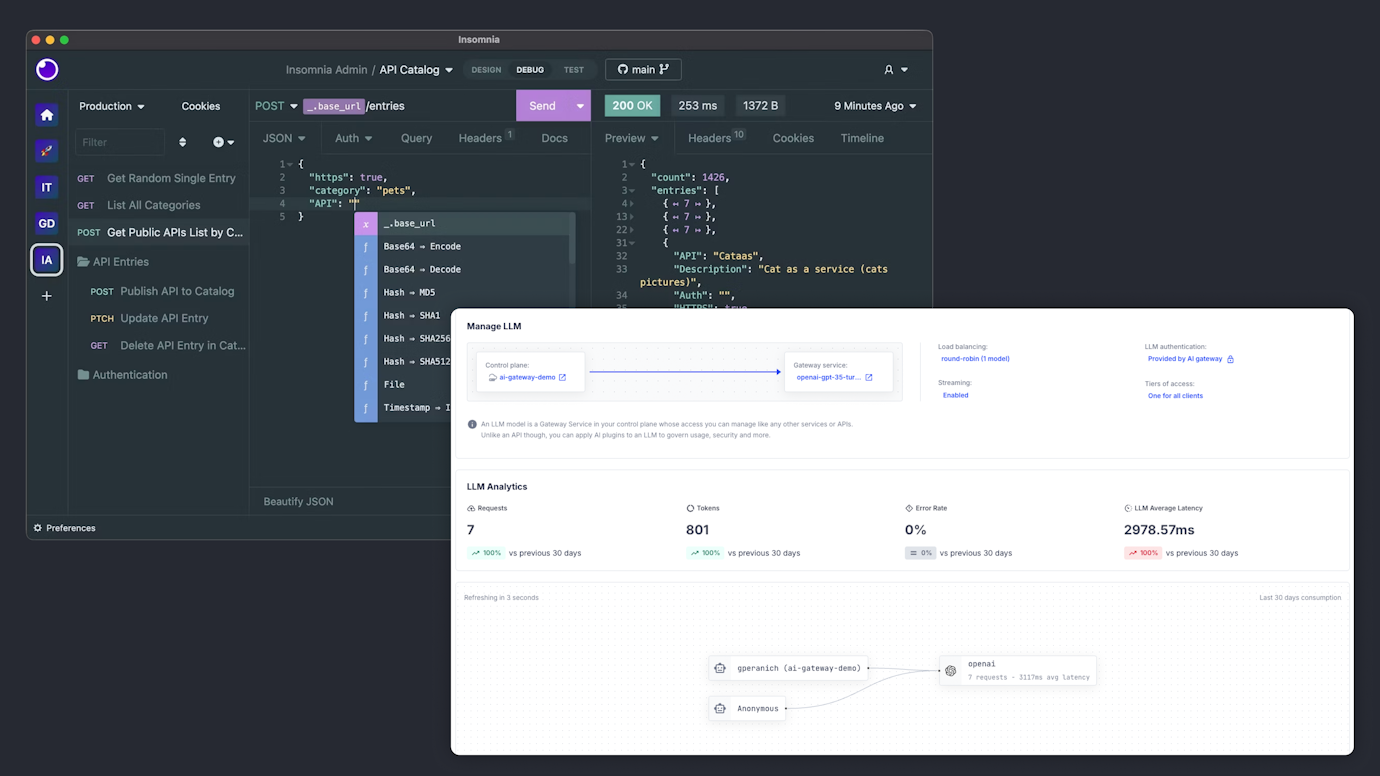Select the IA workspace icon
Screen dimensions: 1380x776
coord(46,259)
